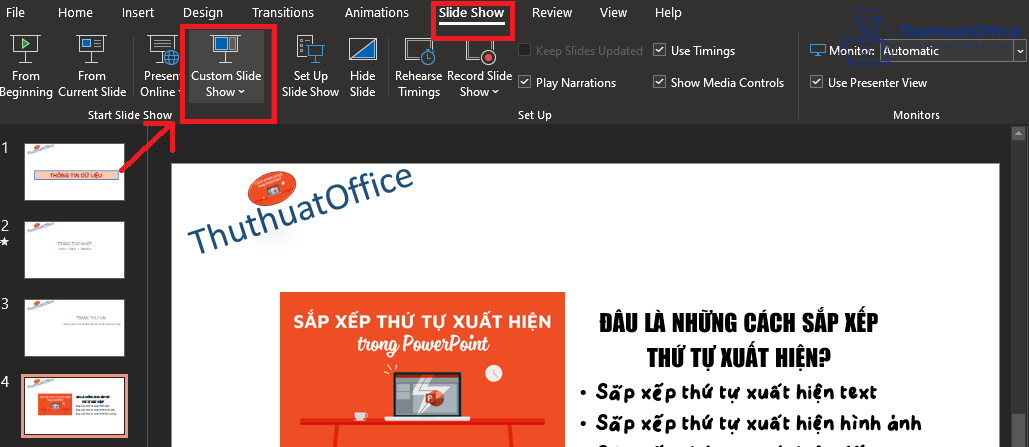Click the scroll-up arrow of the slide editor scrollbar
The image size is (1029, 447).
(1018, 135)
